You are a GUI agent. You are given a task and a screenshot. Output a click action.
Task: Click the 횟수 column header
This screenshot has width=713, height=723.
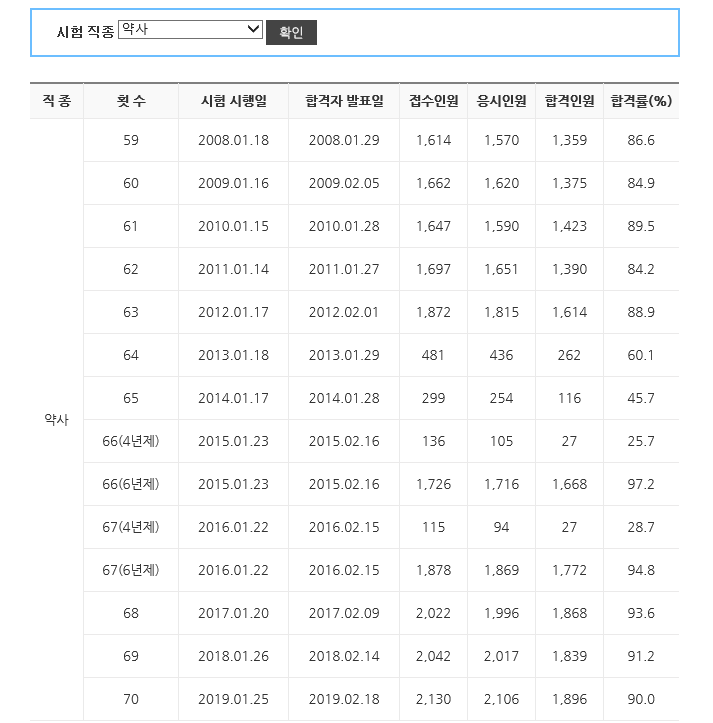[x=131, y=101]
